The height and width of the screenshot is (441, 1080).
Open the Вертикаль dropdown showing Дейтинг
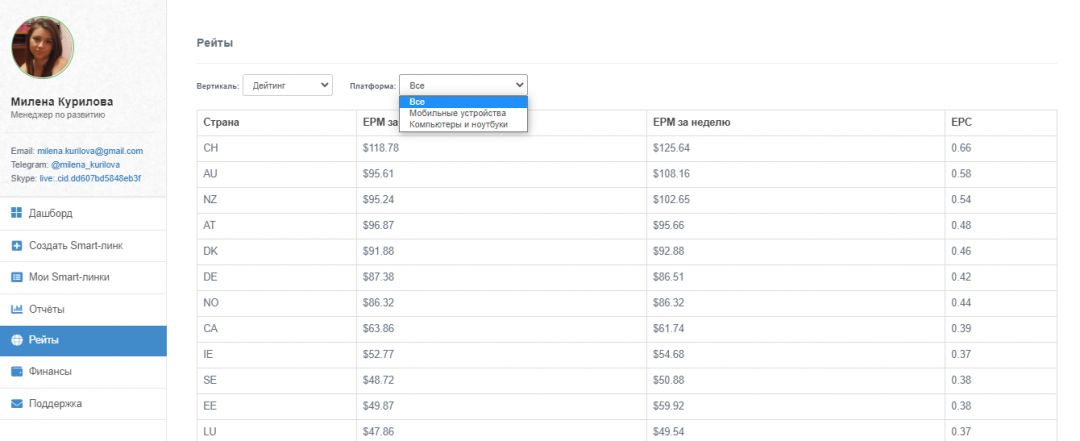click(290, 86)
